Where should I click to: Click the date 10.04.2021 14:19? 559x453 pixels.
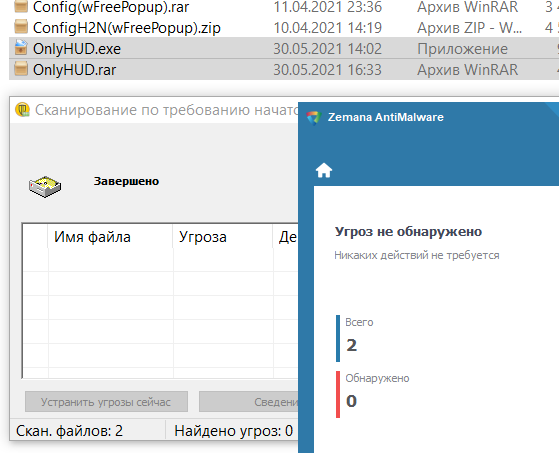pyautogui.click(x=327, y=28)
